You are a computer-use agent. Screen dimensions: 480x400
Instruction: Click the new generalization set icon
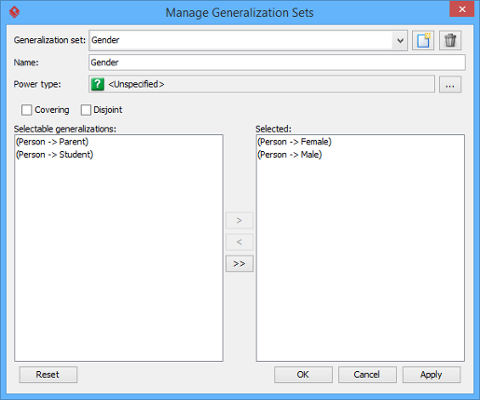pos(423,41)
